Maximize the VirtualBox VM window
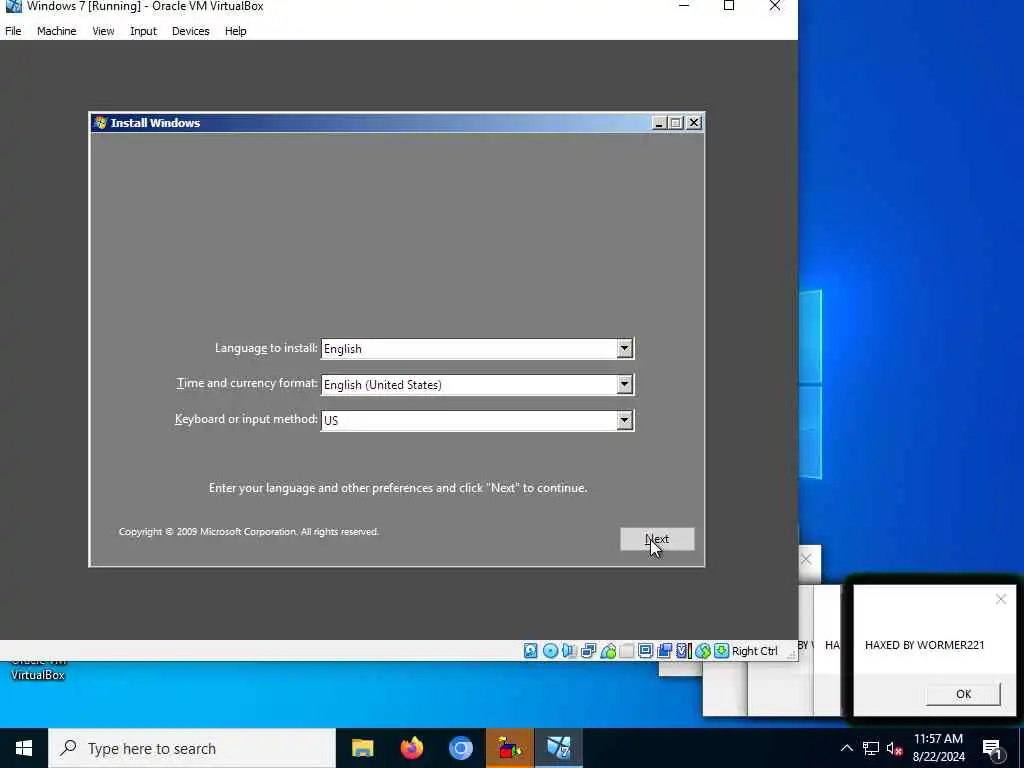This screenshot has width=1024, height=768. tap(729, 6)
